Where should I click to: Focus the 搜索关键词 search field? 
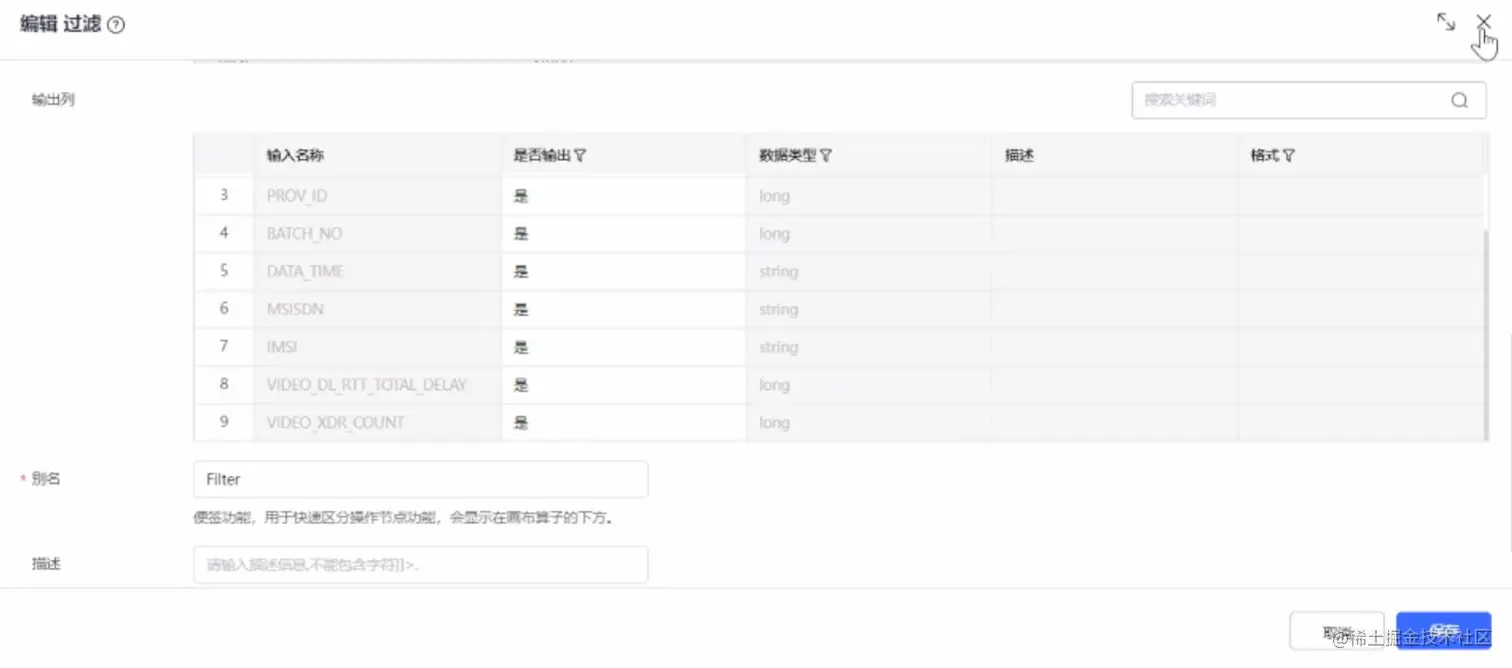(1308, 100)
